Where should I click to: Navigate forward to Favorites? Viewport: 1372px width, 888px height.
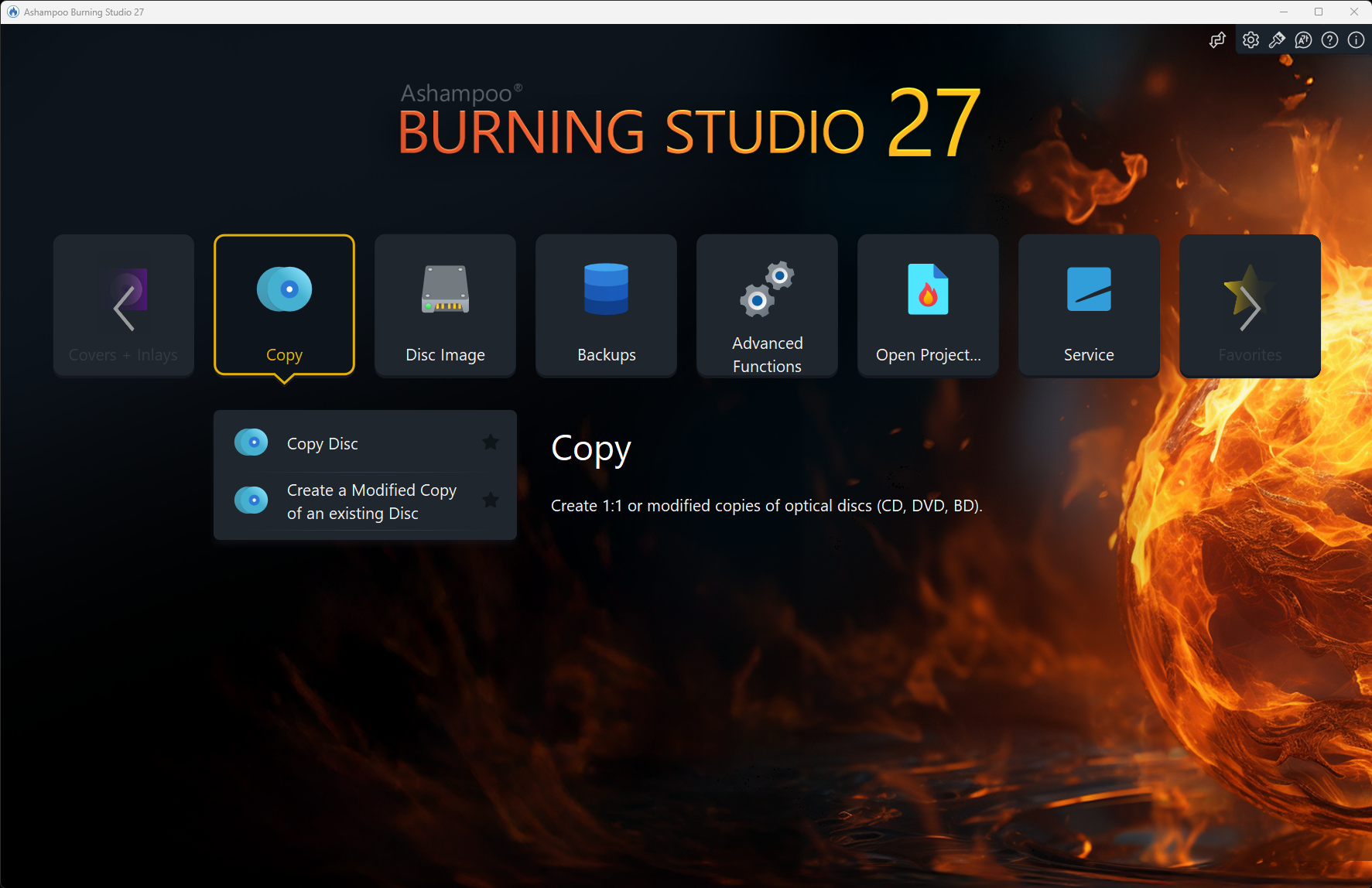point(1249,306)
